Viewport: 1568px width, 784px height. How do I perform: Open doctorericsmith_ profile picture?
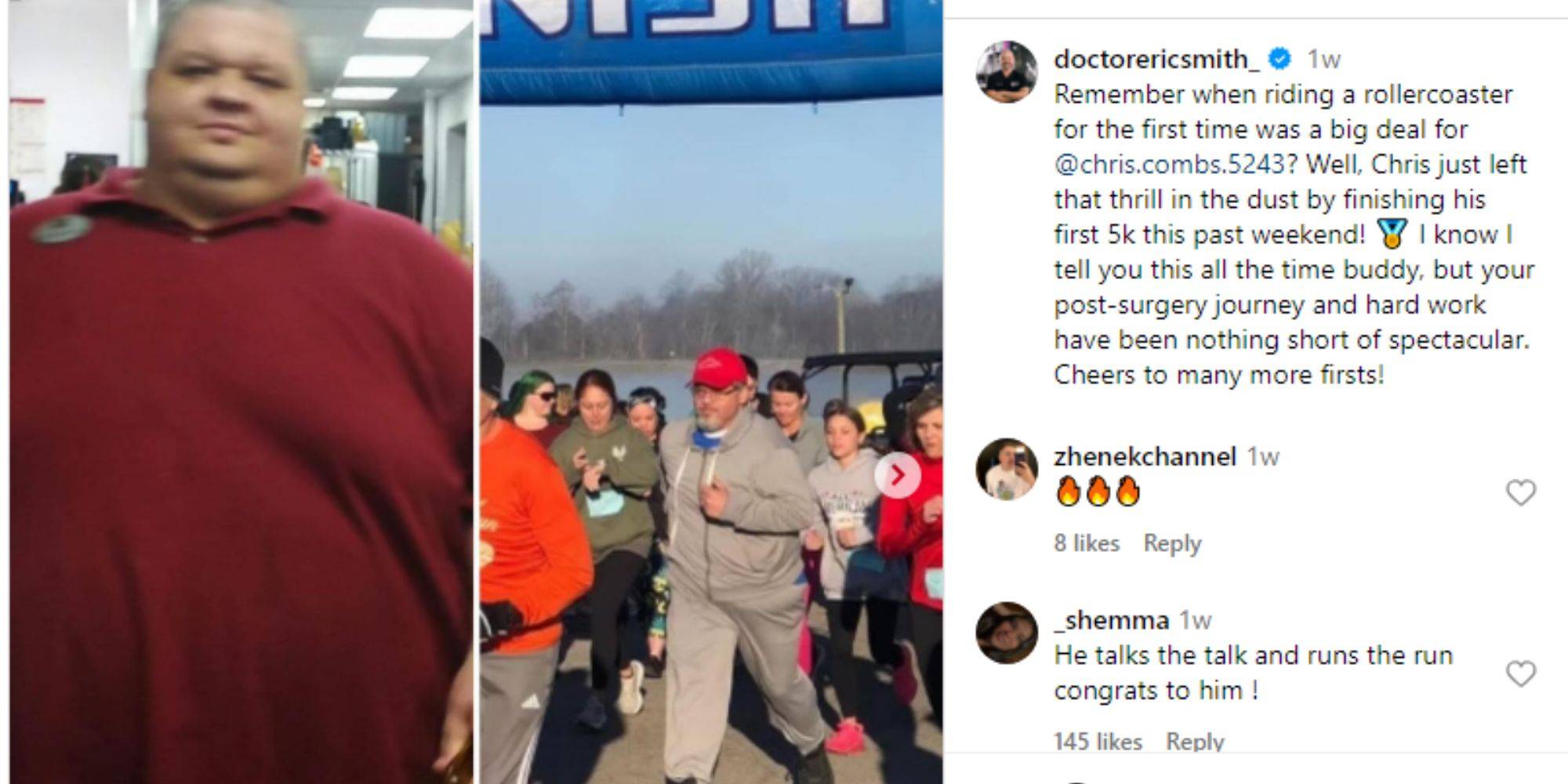click(1007, 72)
